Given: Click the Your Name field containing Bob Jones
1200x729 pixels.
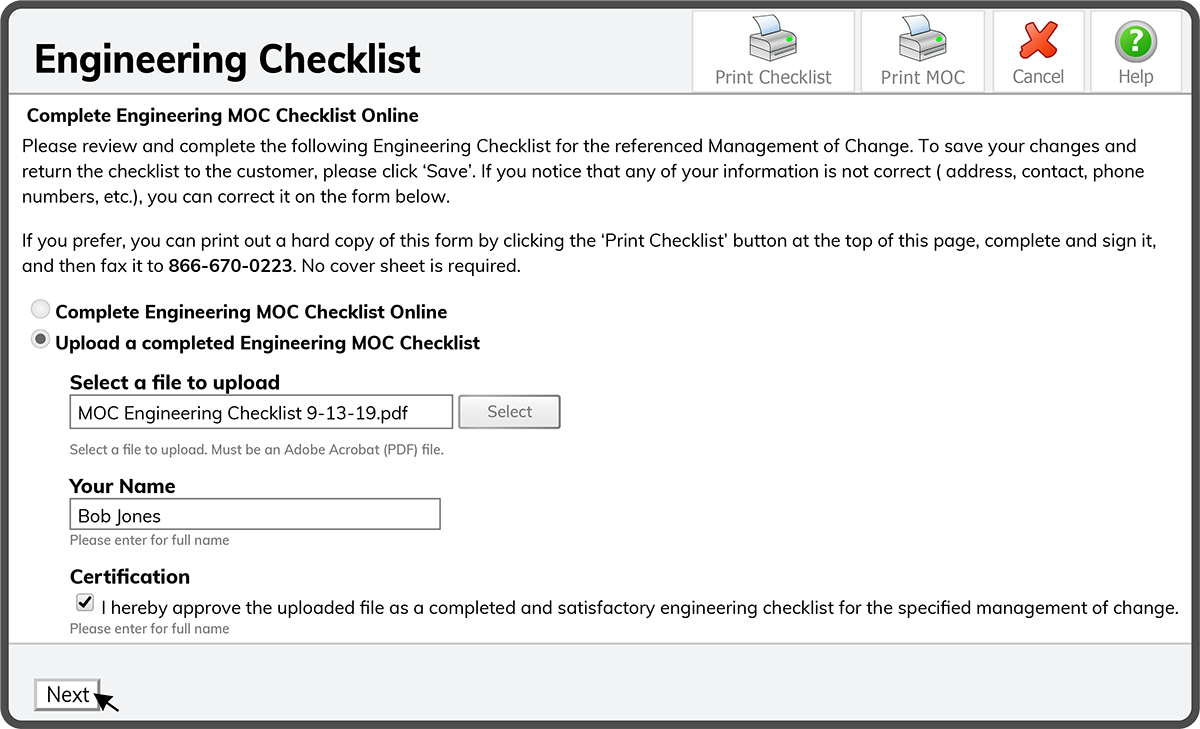Looking at the screenshot, I should (x=254, y=515).
